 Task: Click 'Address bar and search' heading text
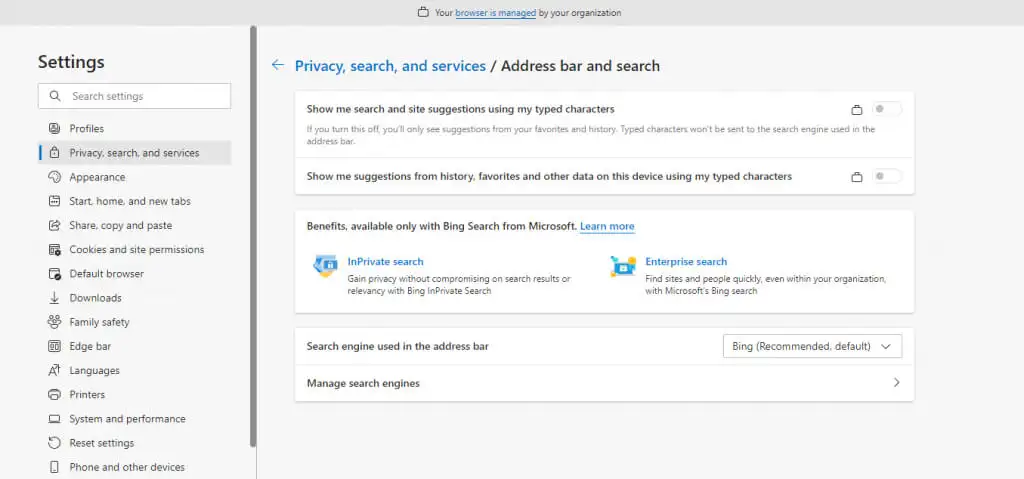click(x=581, y=66)
